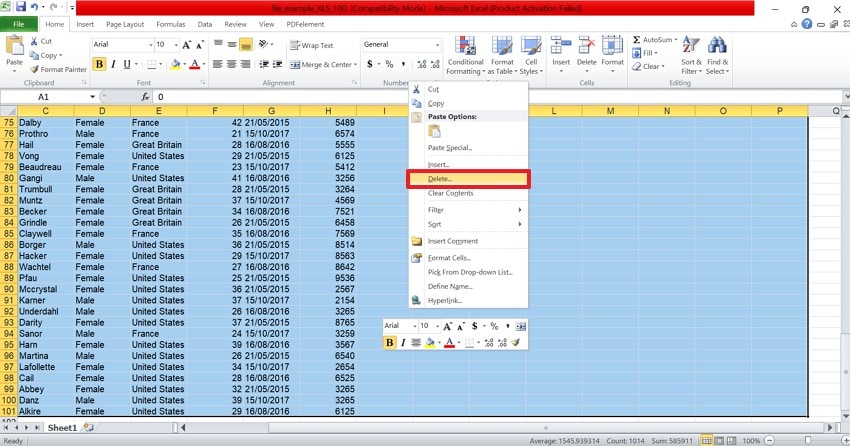Toggle Italic in the Font ribbon group

tap(113, 64)
